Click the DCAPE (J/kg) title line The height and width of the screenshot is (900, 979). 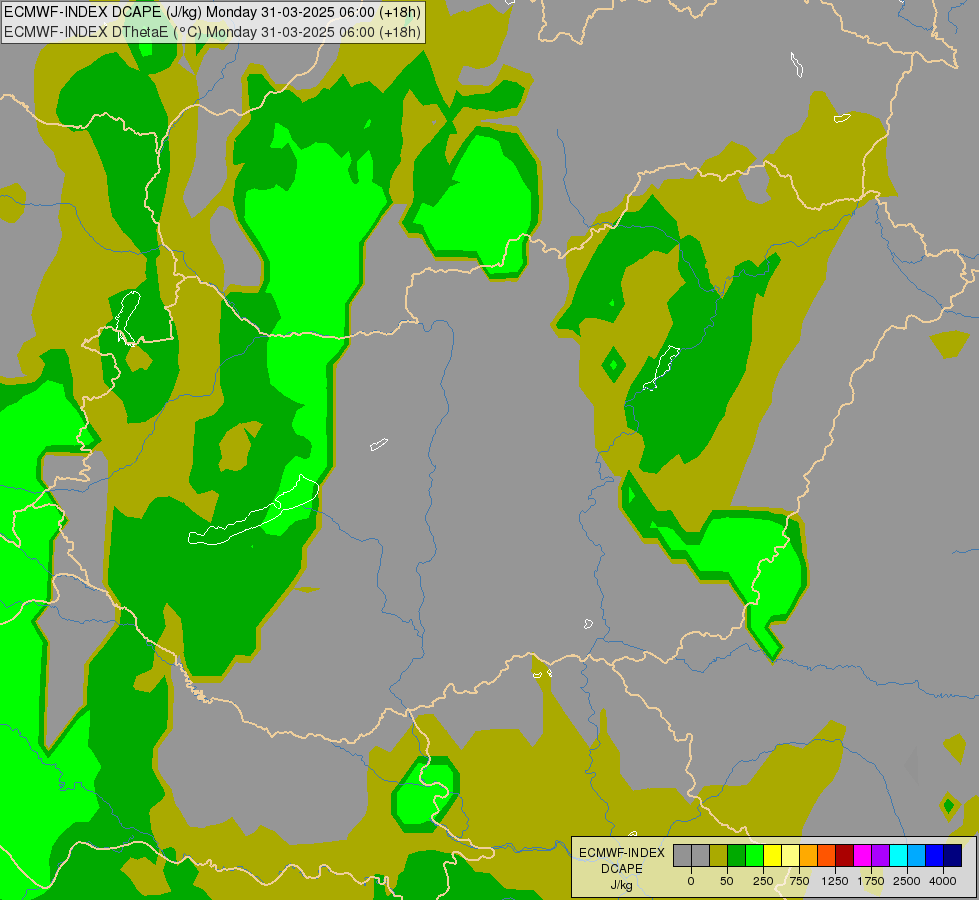pos(212,12)
